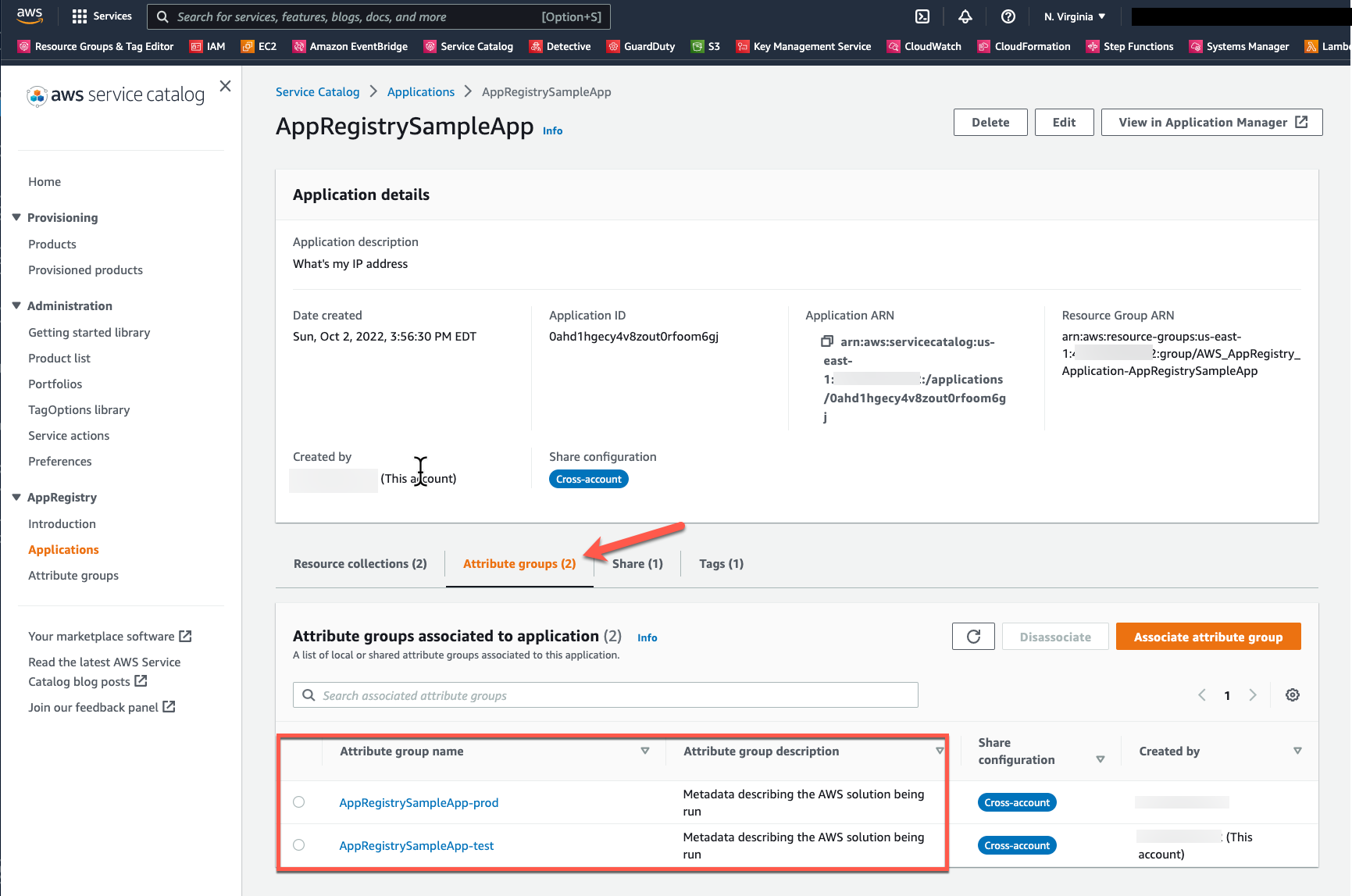The image size is (1352, 896).
Task: Open the AppRegistrySampleApp-prod link
Action: click(419, 802)
